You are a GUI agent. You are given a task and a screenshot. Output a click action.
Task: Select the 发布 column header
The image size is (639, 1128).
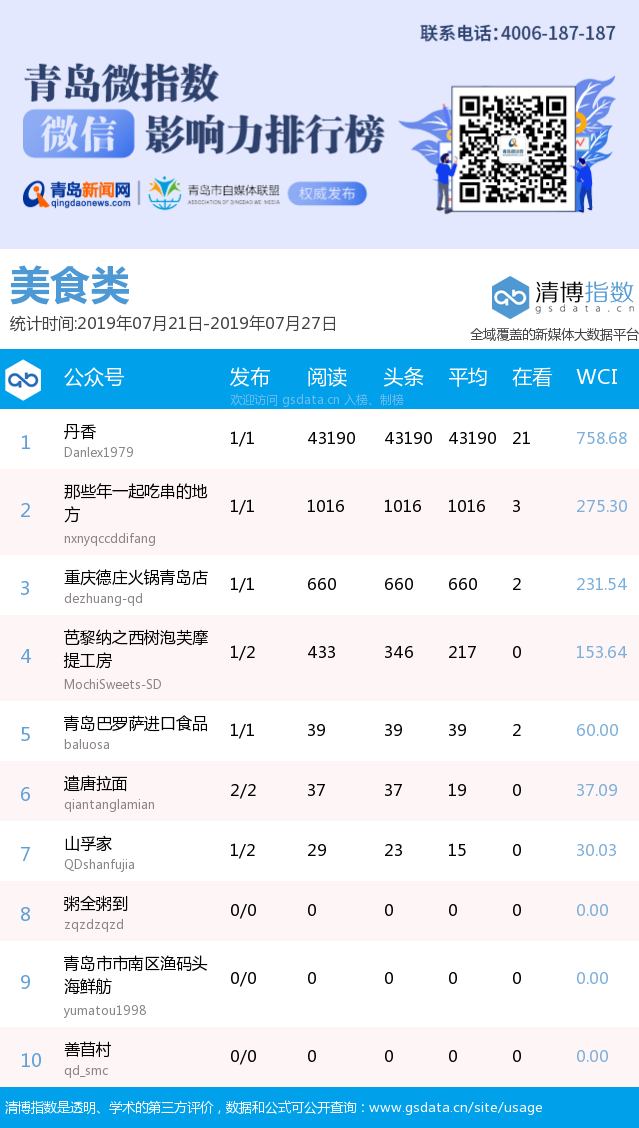pos(249,377)
